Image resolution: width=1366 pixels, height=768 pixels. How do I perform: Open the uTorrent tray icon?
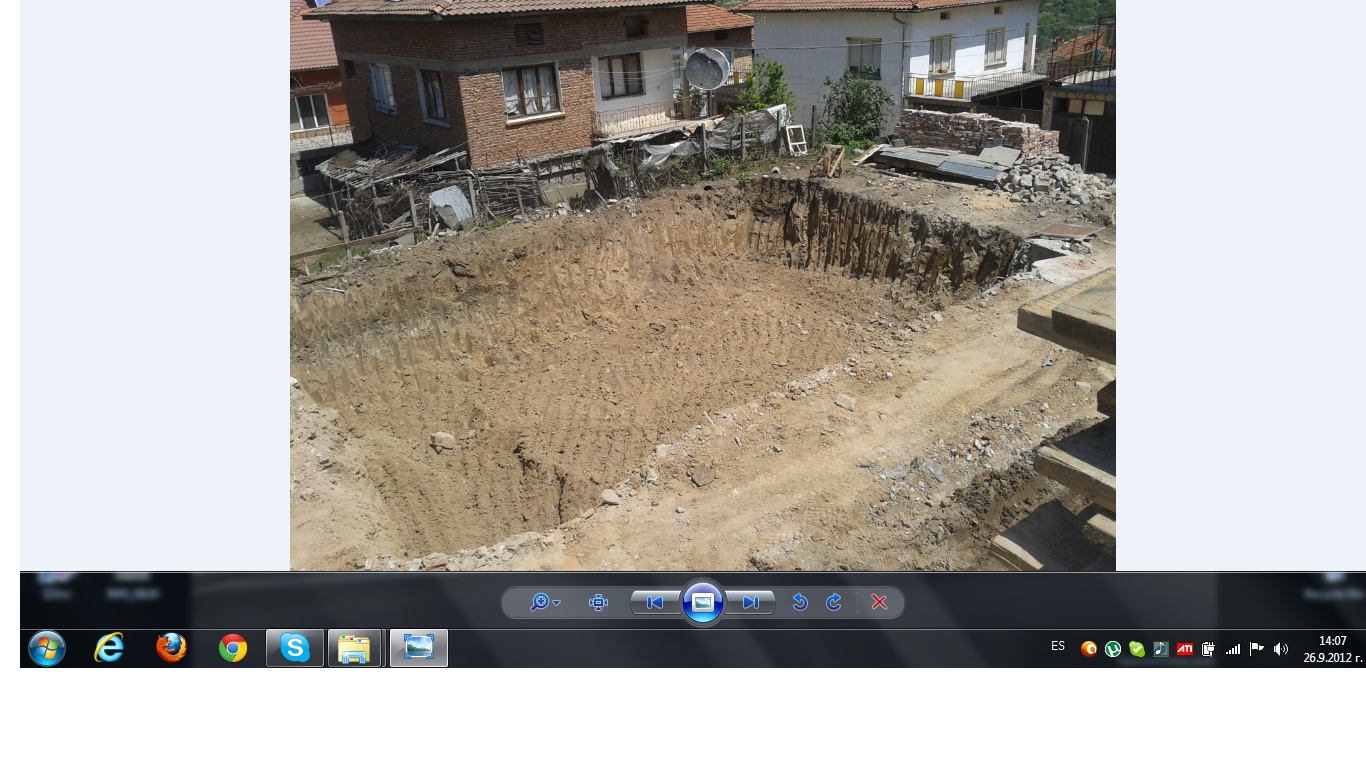[x=1113, y=649]
